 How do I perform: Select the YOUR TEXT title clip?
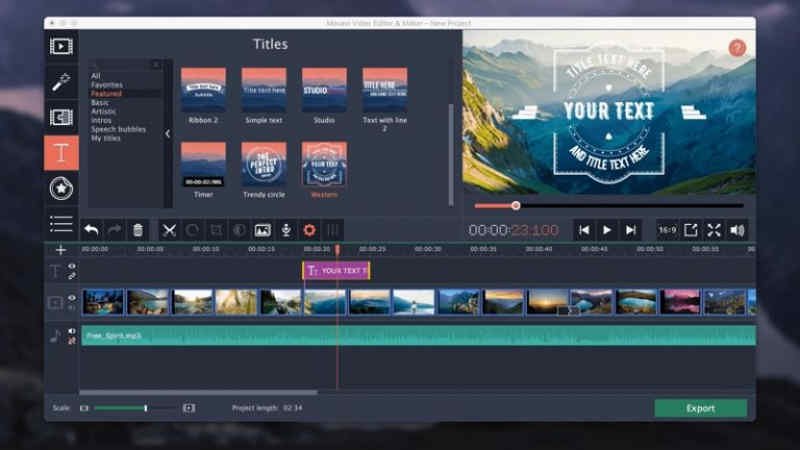coord(337,270)
